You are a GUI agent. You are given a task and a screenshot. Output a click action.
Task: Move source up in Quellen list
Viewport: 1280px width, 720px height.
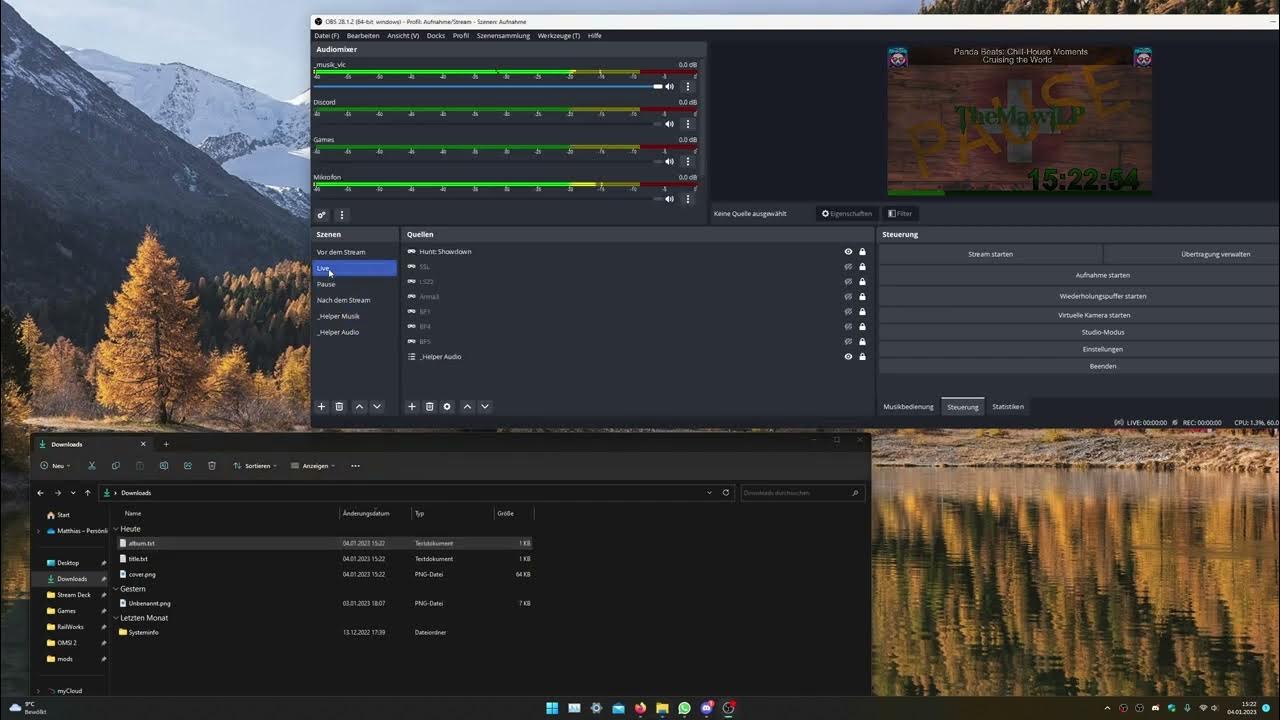467,407
